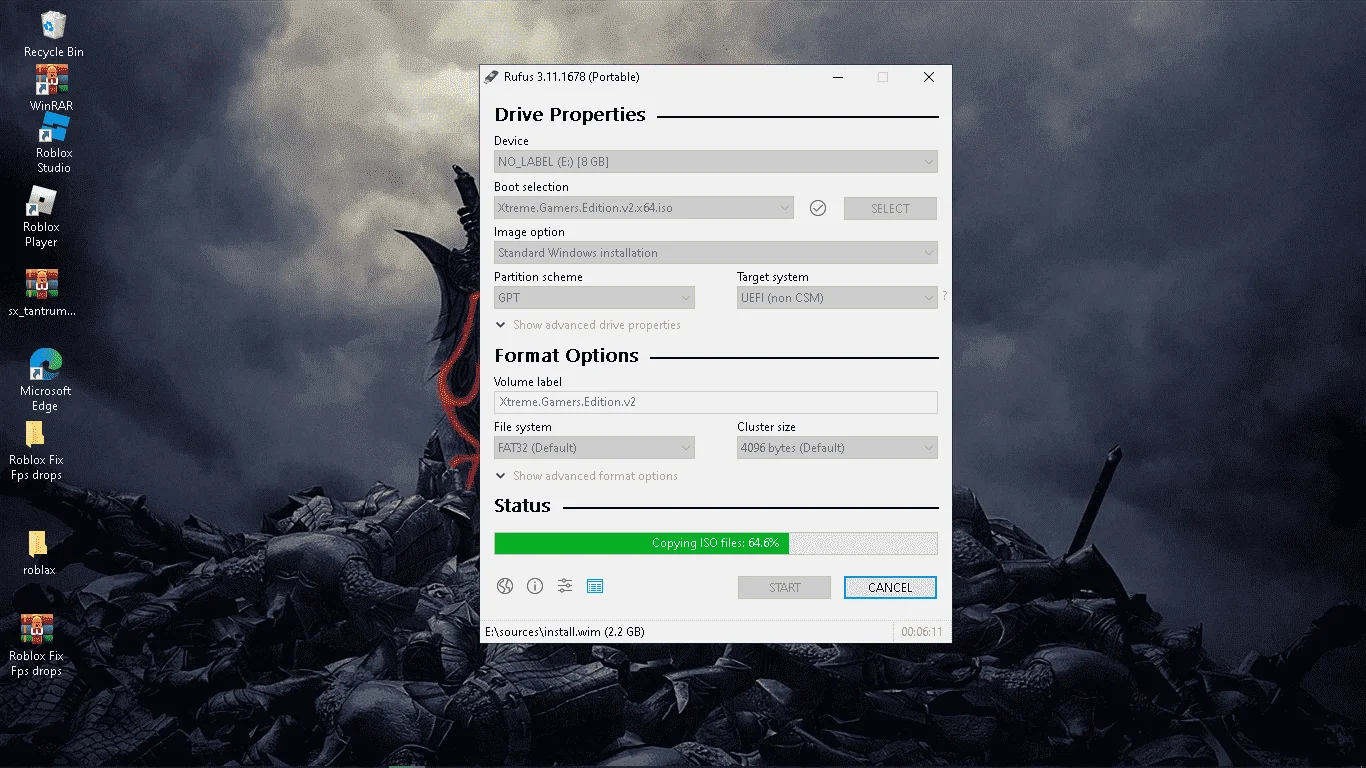Click the checksum checkmark icon beside boot selection
The height and width of the screenshot is (768, 1366).
(818, 208)
